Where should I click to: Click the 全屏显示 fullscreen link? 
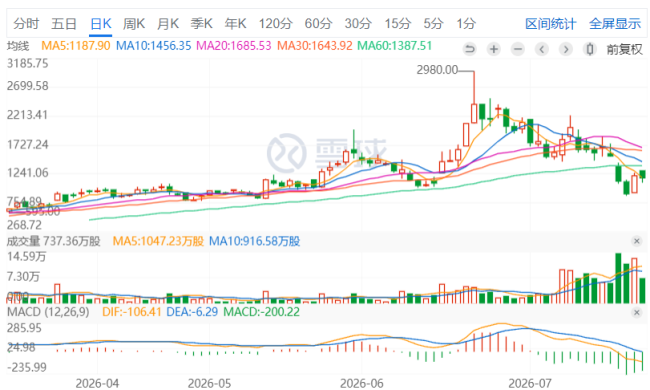coord(615,24)
